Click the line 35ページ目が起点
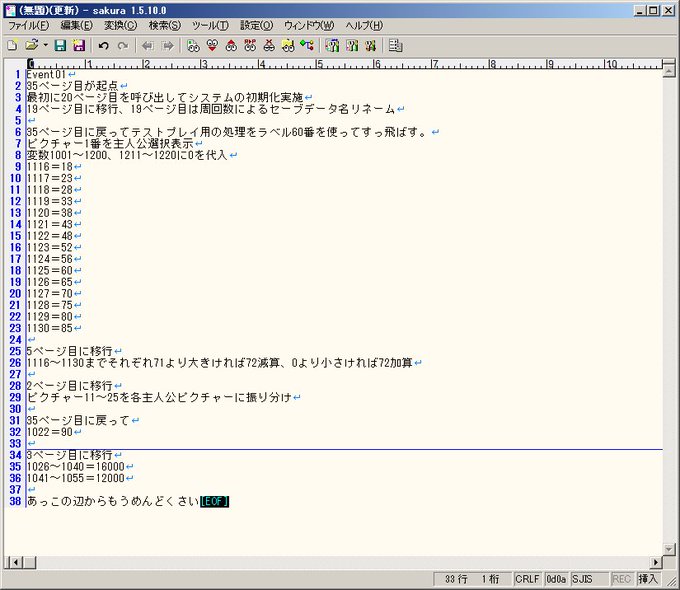Screen dimensions: 680x590 click(72, 86)
